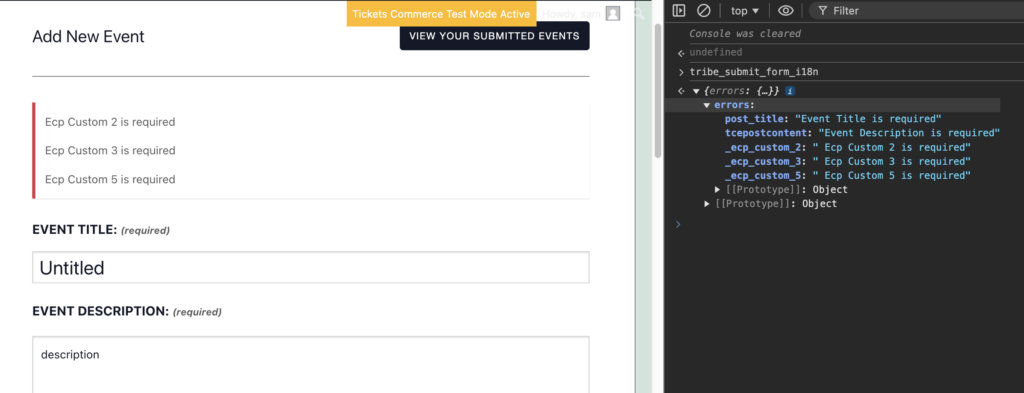Image resolution: width=1024 pixels, height=393 pixels.
Task: Toggle the console sidebar panel icon
Action: click(x=679, y=10)
